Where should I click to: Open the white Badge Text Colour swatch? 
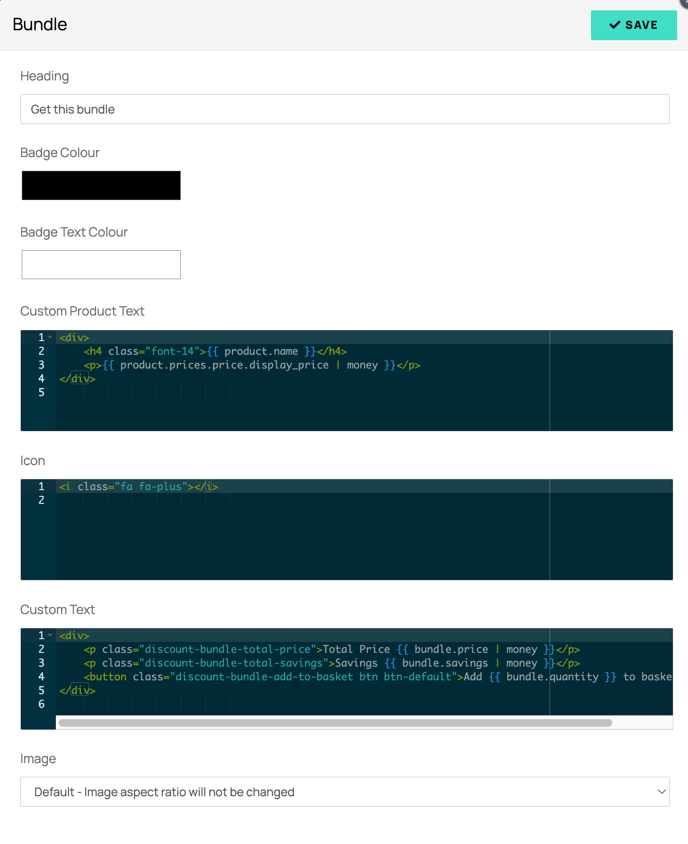click(x=101, y=265)
